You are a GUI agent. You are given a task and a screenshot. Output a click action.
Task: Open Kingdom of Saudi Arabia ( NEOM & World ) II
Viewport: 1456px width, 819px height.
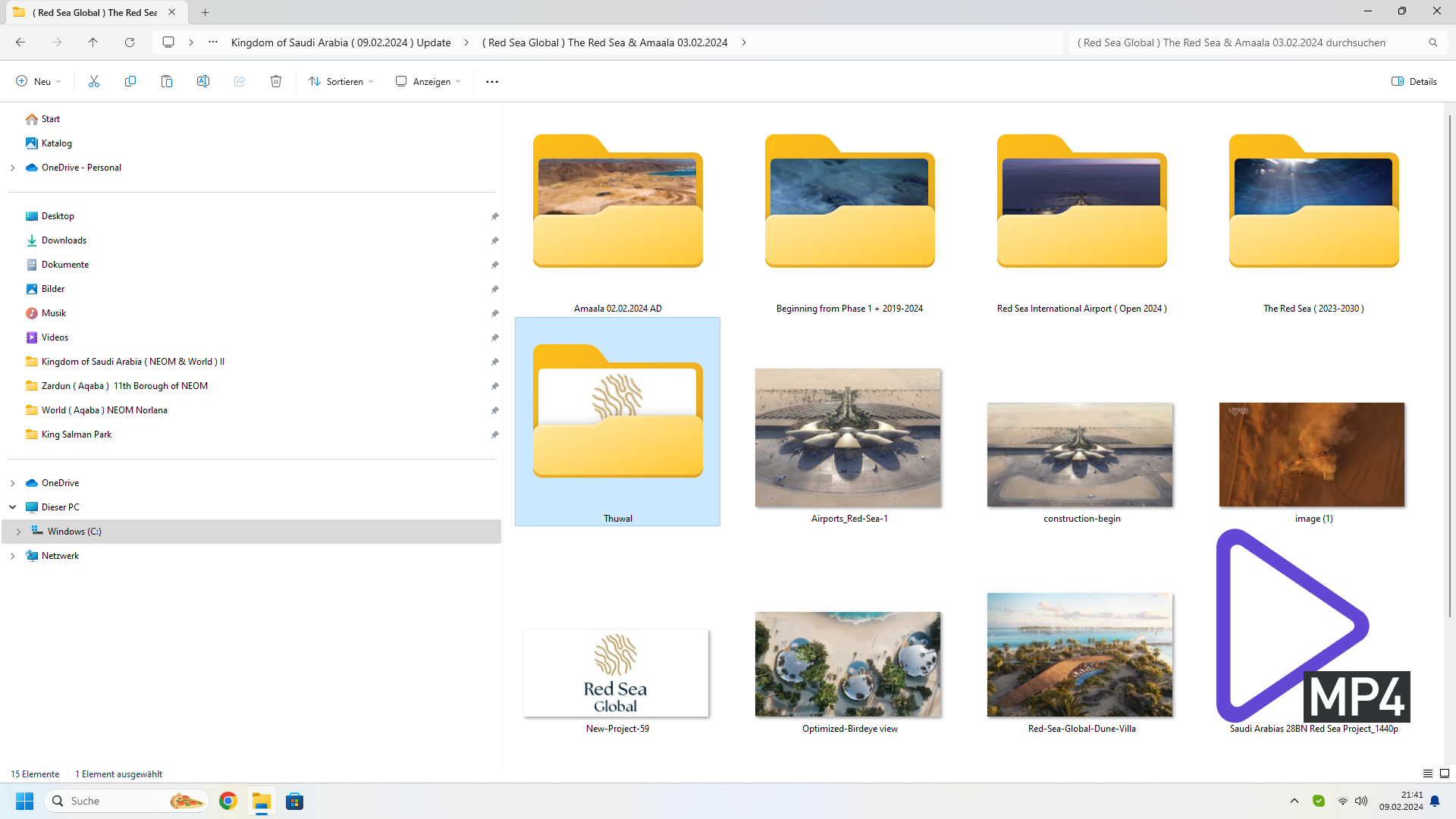[133, 362]
